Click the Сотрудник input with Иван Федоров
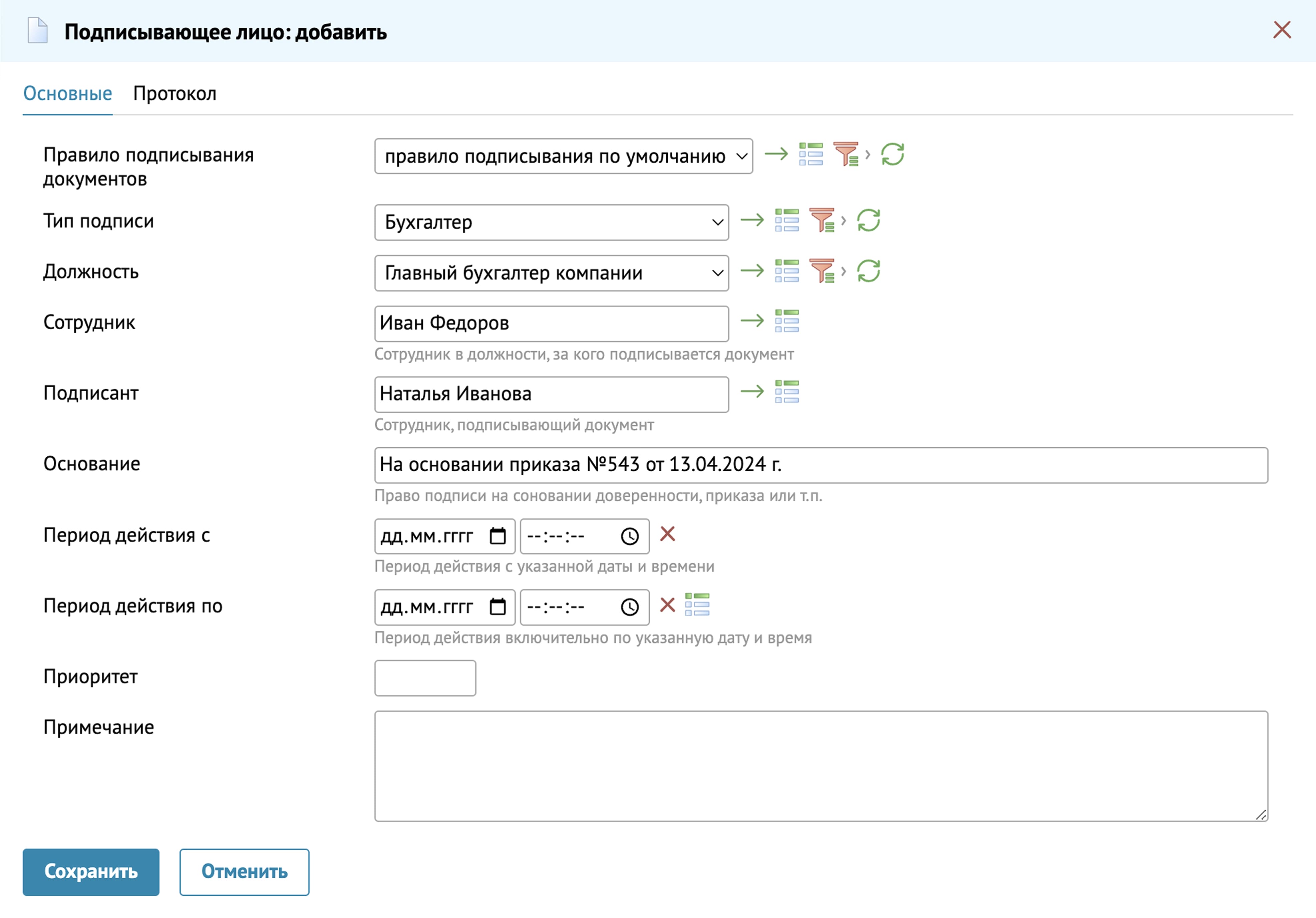This screenshot has width=1316, height=918. [x=551, y=323]
